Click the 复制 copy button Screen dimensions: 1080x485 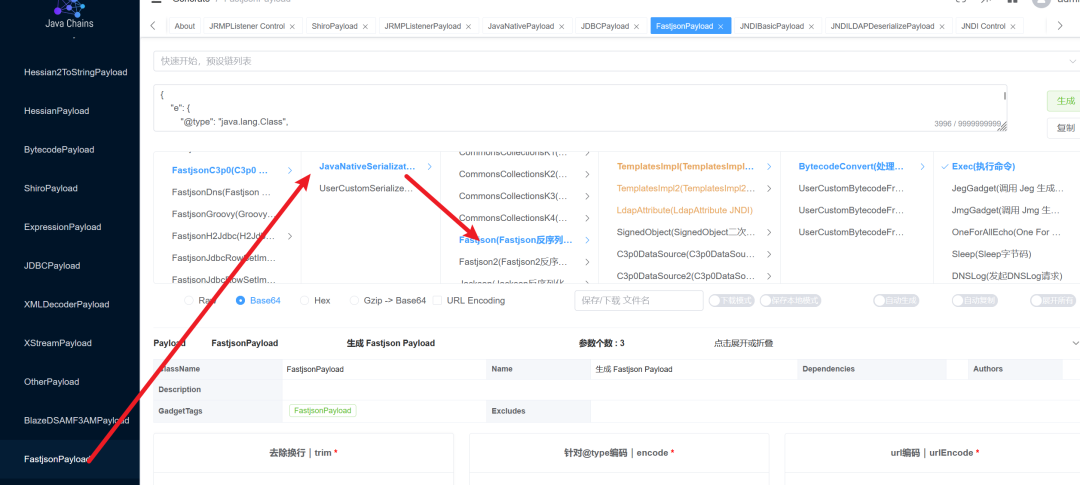pos(1063,127)
